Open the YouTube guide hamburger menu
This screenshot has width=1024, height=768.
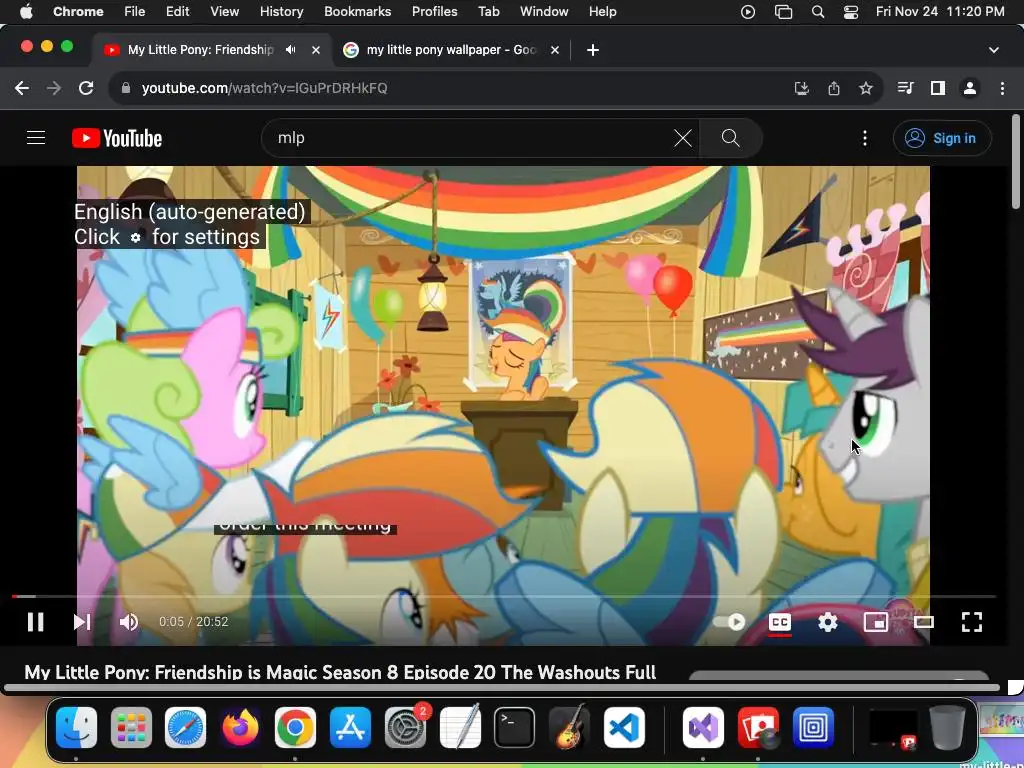[36, 138]
